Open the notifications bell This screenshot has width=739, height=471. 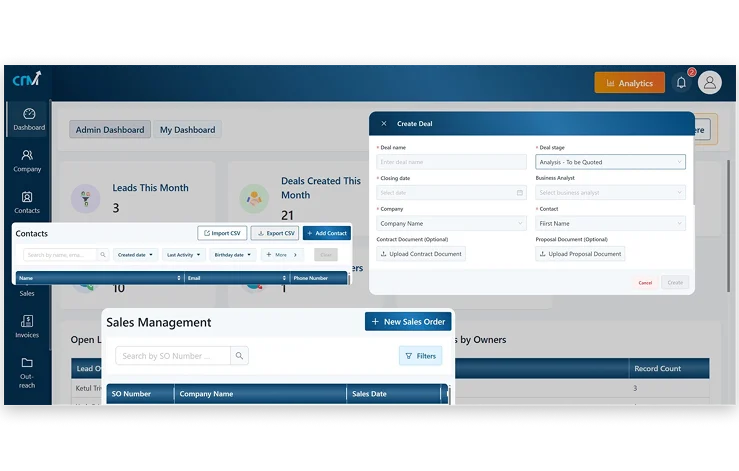(x=681, y=83)
